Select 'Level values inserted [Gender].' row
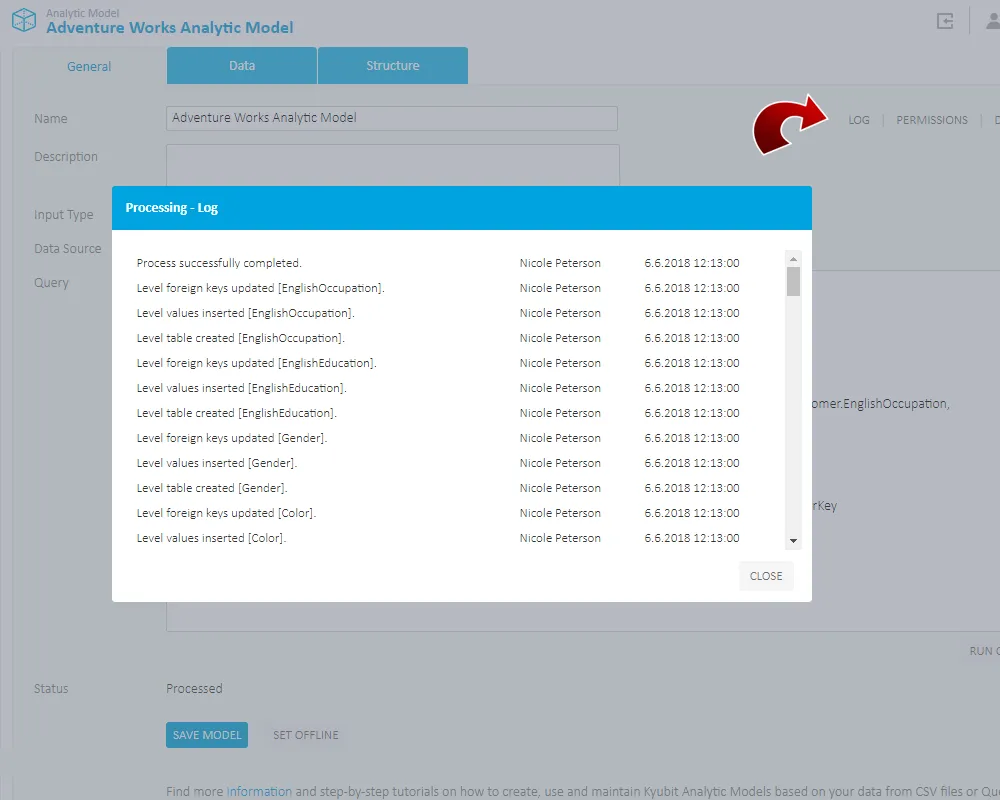This screenshot has width=1000, height=800. (438, 463)
